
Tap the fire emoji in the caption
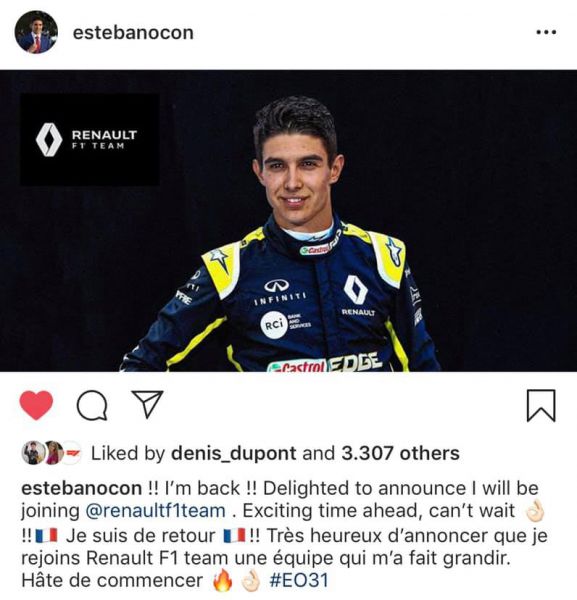[223, 580]
